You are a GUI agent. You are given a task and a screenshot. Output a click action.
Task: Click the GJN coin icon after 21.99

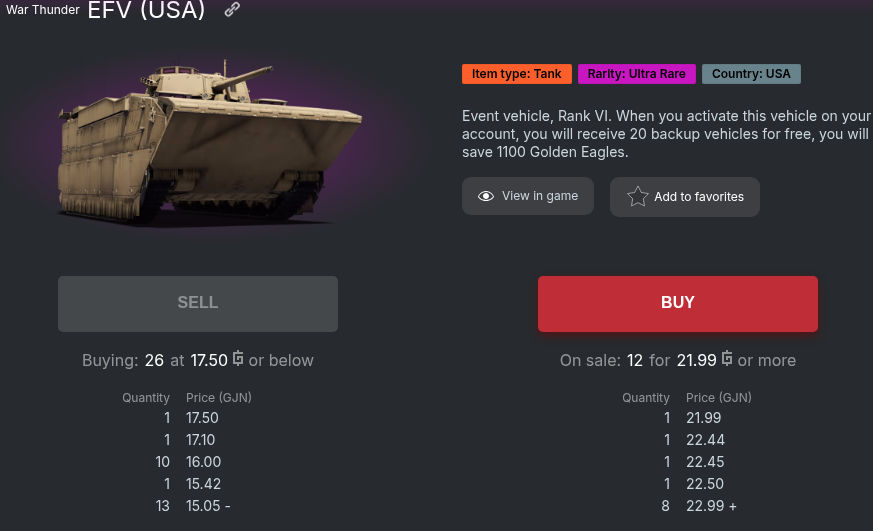727,359
